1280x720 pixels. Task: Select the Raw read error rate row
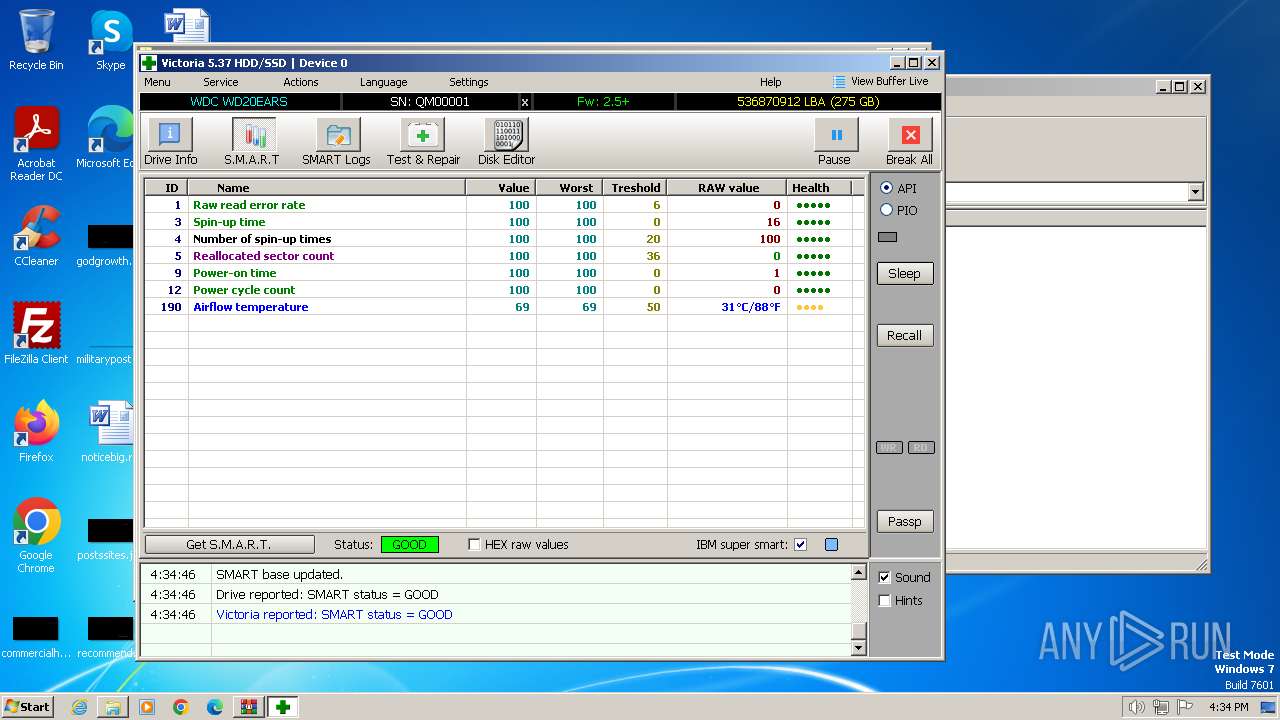(x=505, y=205)
